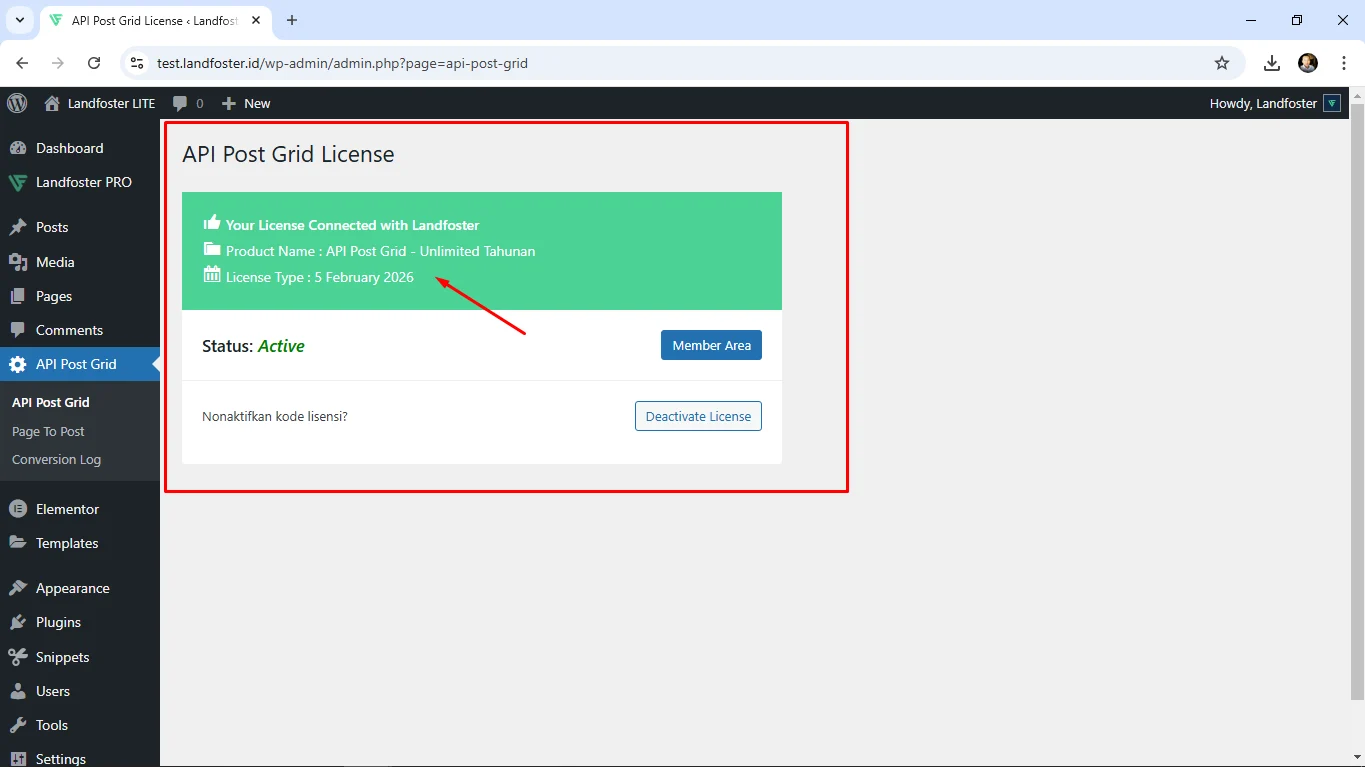Open Elementor in the sidebar
This screenshot has width=1365, height=767.
point(80,509)
